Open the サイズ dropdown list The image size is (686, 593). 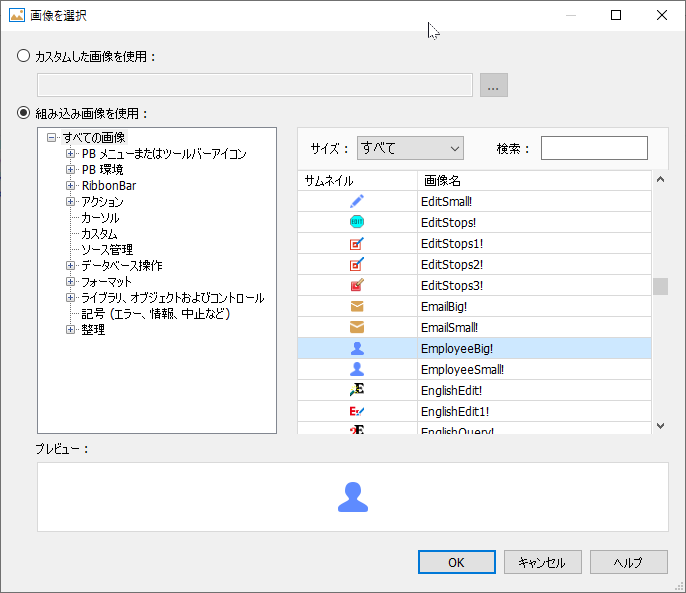tap(409, 148)
